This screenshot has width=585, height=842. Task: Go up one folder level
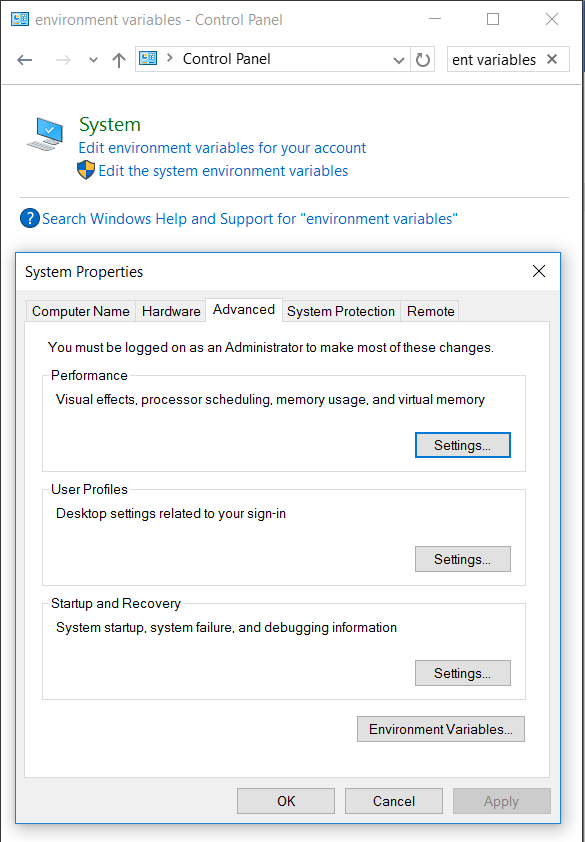pyautogui.click(x=119, y=60)
